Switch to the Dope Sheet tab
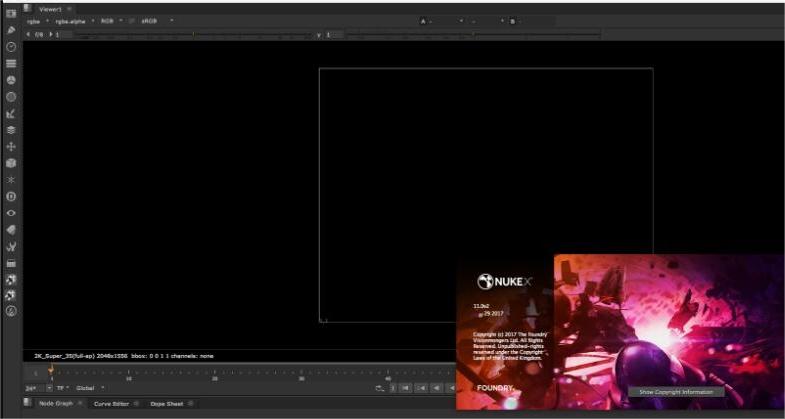 pos(166,404)
